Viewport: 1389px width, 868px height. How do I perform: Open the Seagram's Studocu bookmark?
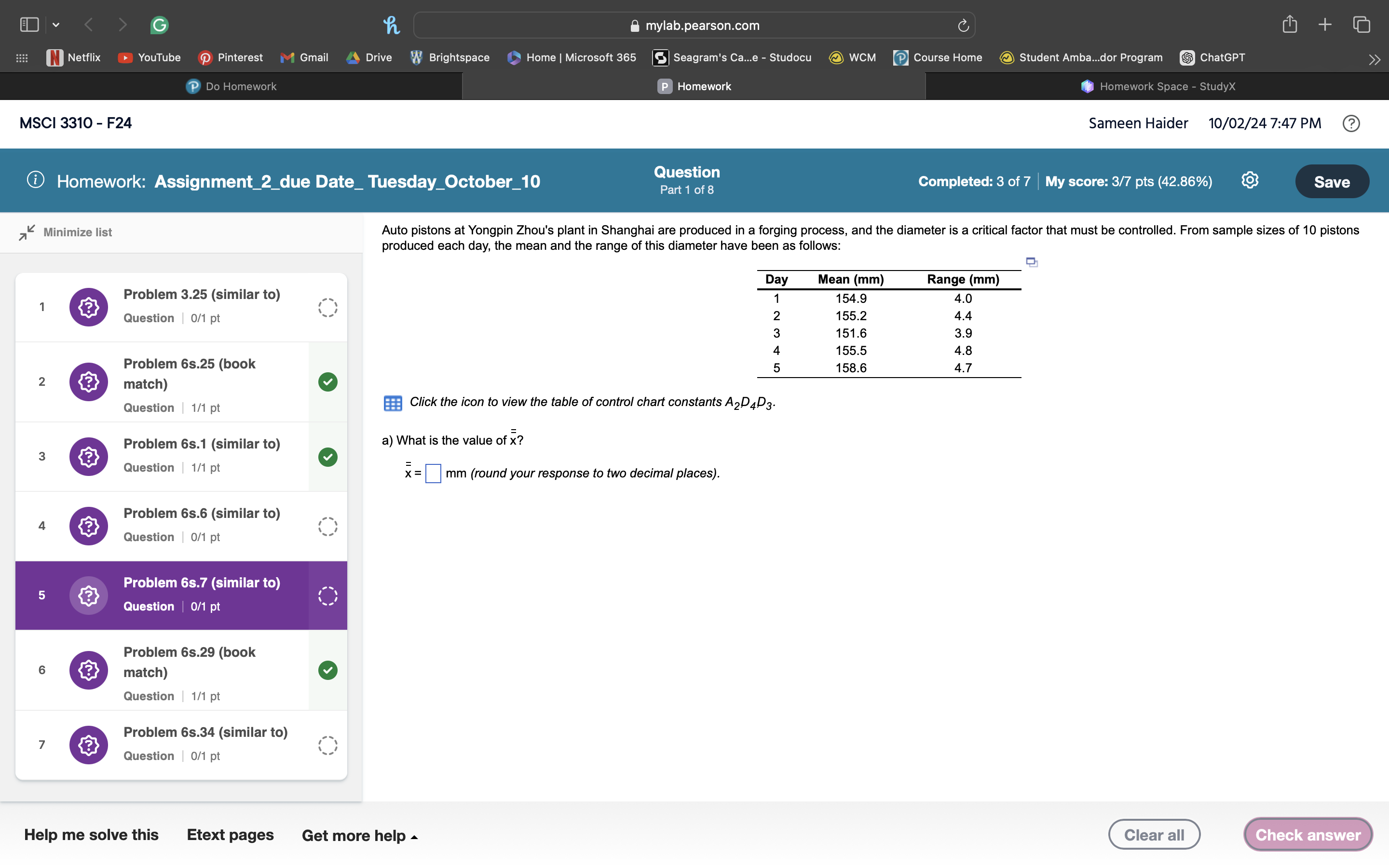(732, 57)
